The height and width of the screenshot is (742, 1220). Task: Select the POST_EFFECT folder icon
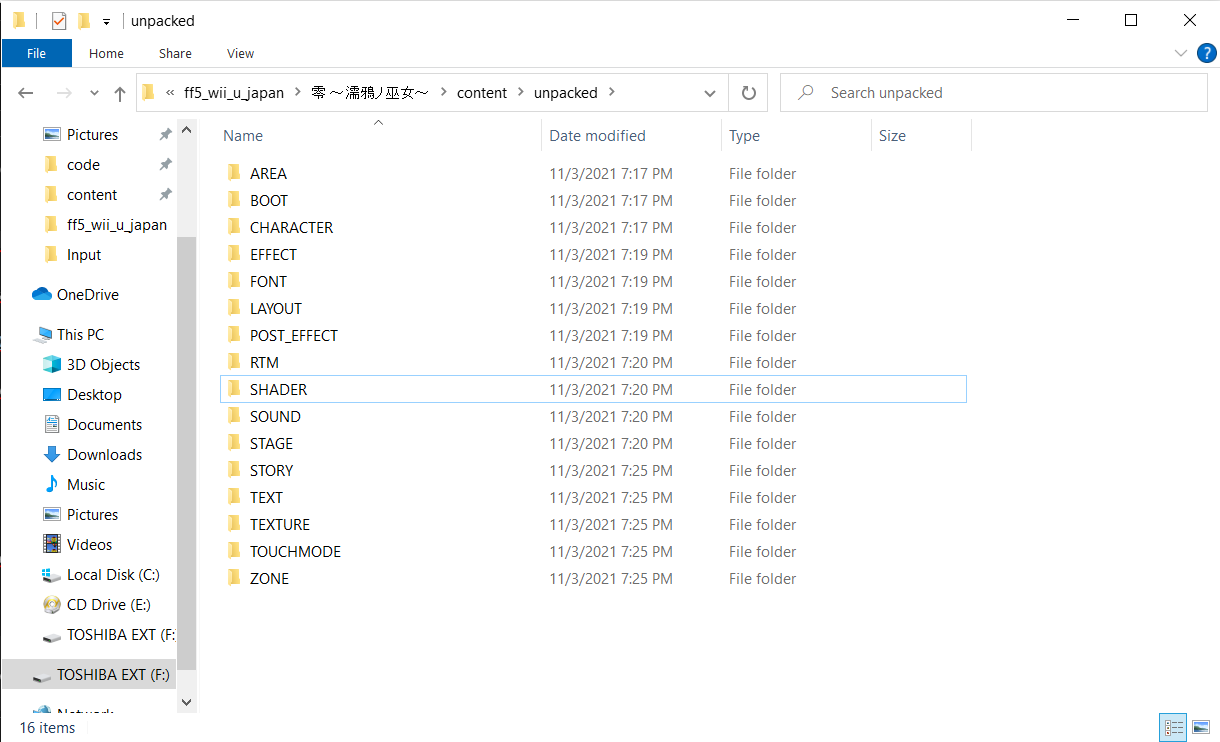(233, 335)
